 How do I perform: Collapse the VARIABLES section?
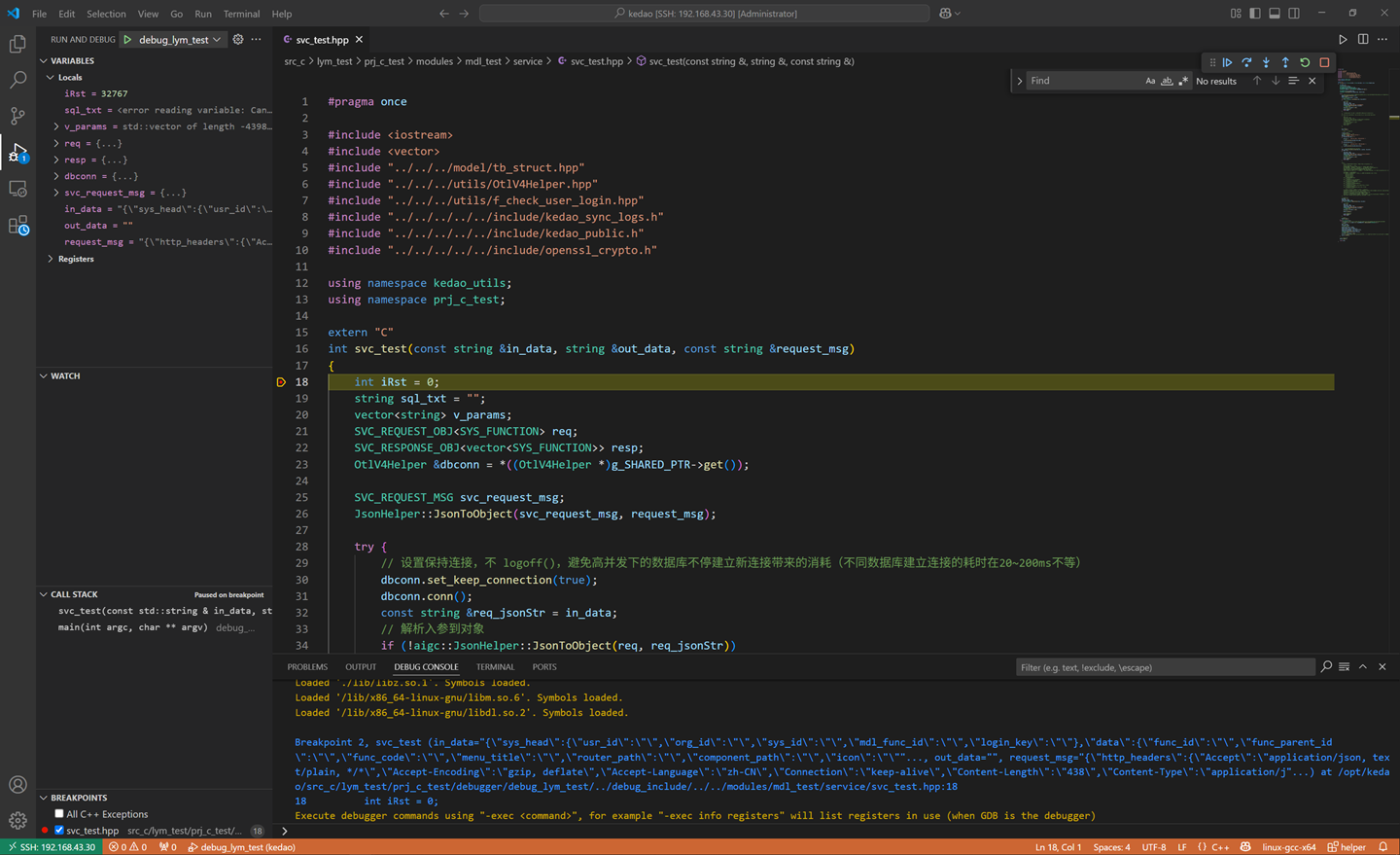click(x=44, y=60)
